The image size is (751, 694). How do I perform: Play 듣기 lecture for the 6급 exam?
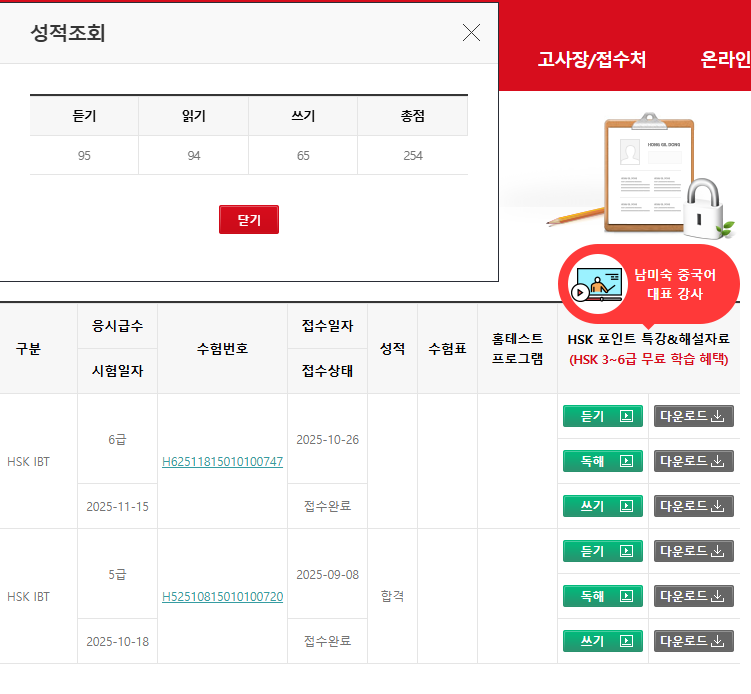(603, 416)
